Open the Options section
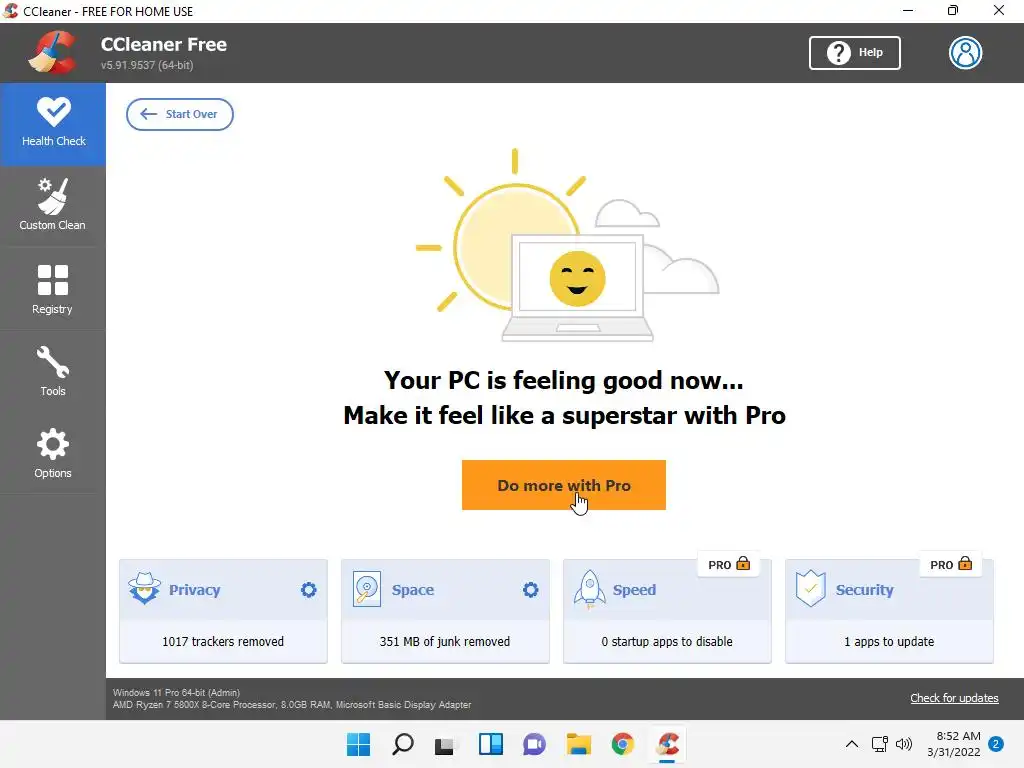The width and height of the screenshot is (1024, 768). (x=53, y=453)
